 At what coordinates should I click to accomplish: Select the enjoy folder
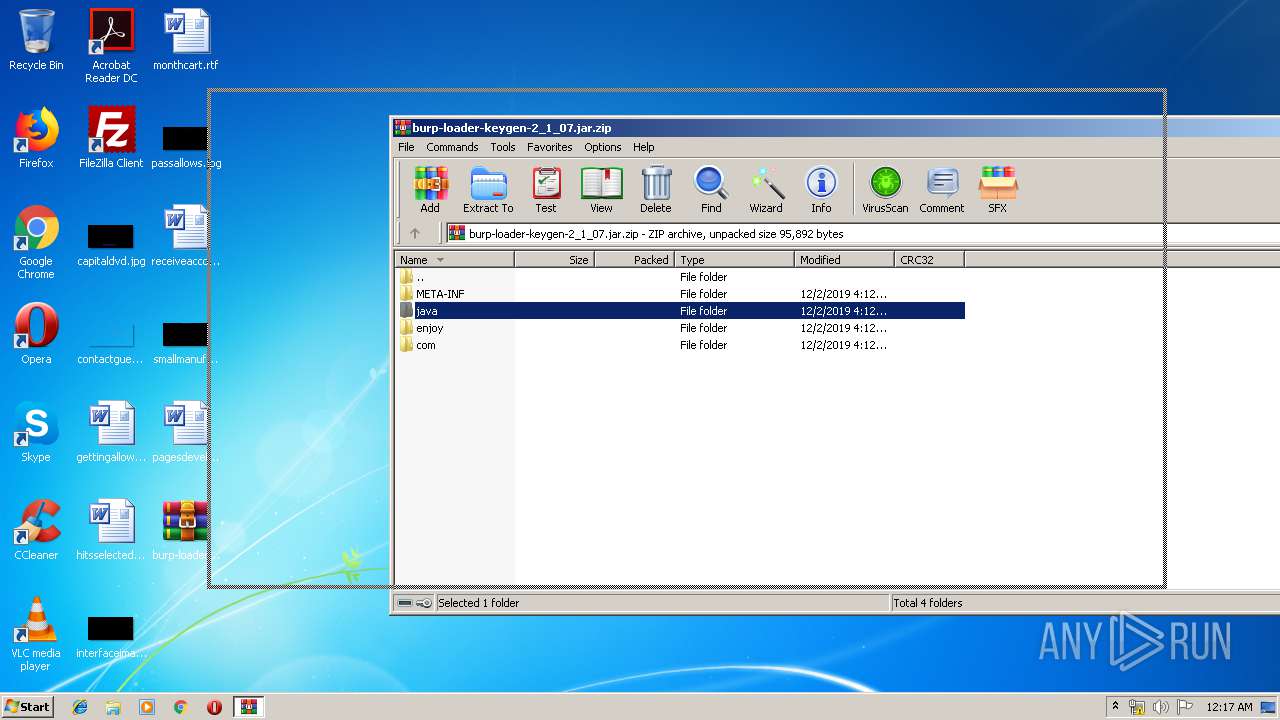tap(680, 328)
